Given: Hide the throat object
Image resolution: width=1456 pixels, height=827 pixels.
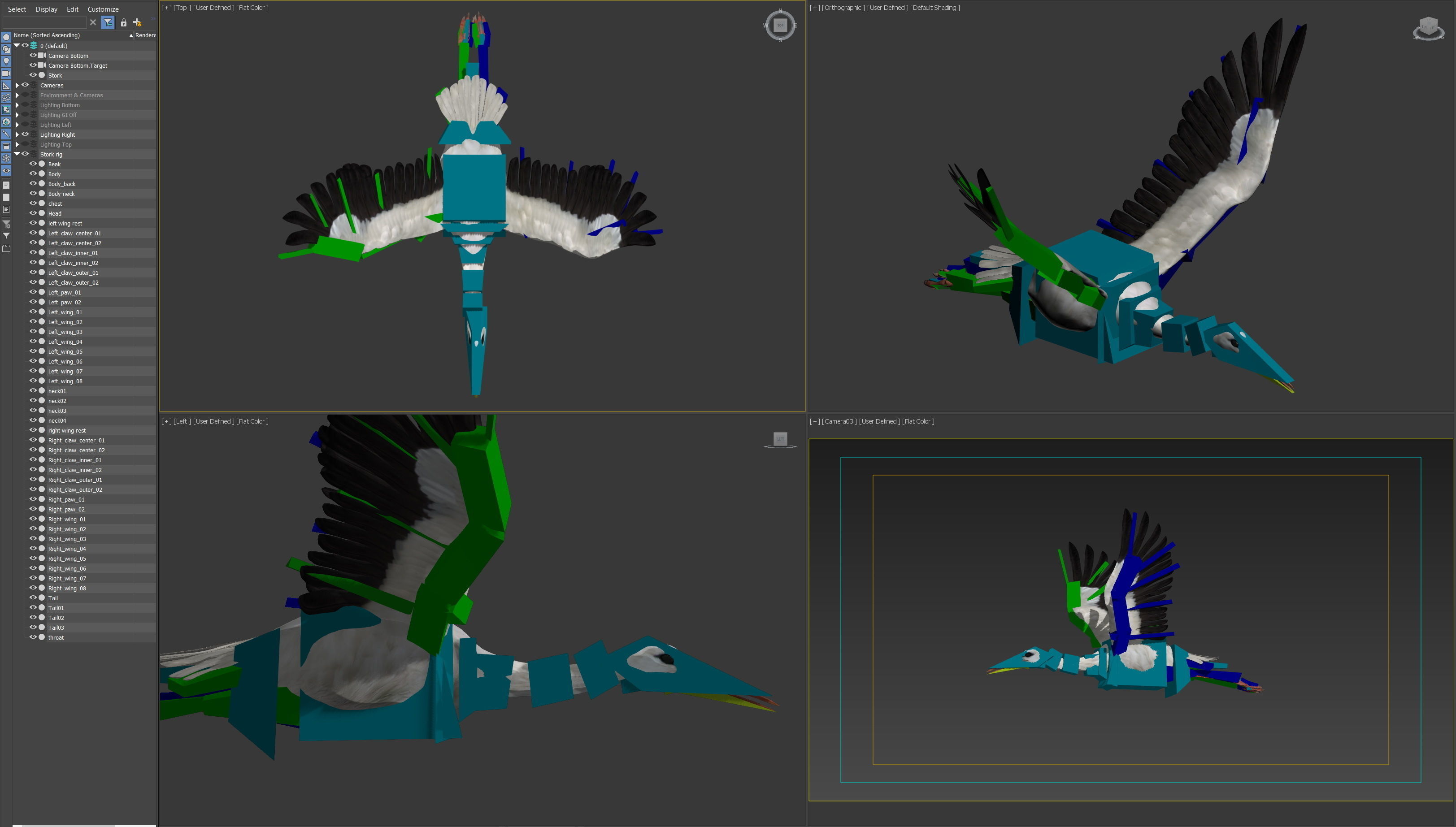Looking at the screenshot, I should click(33, 637).
